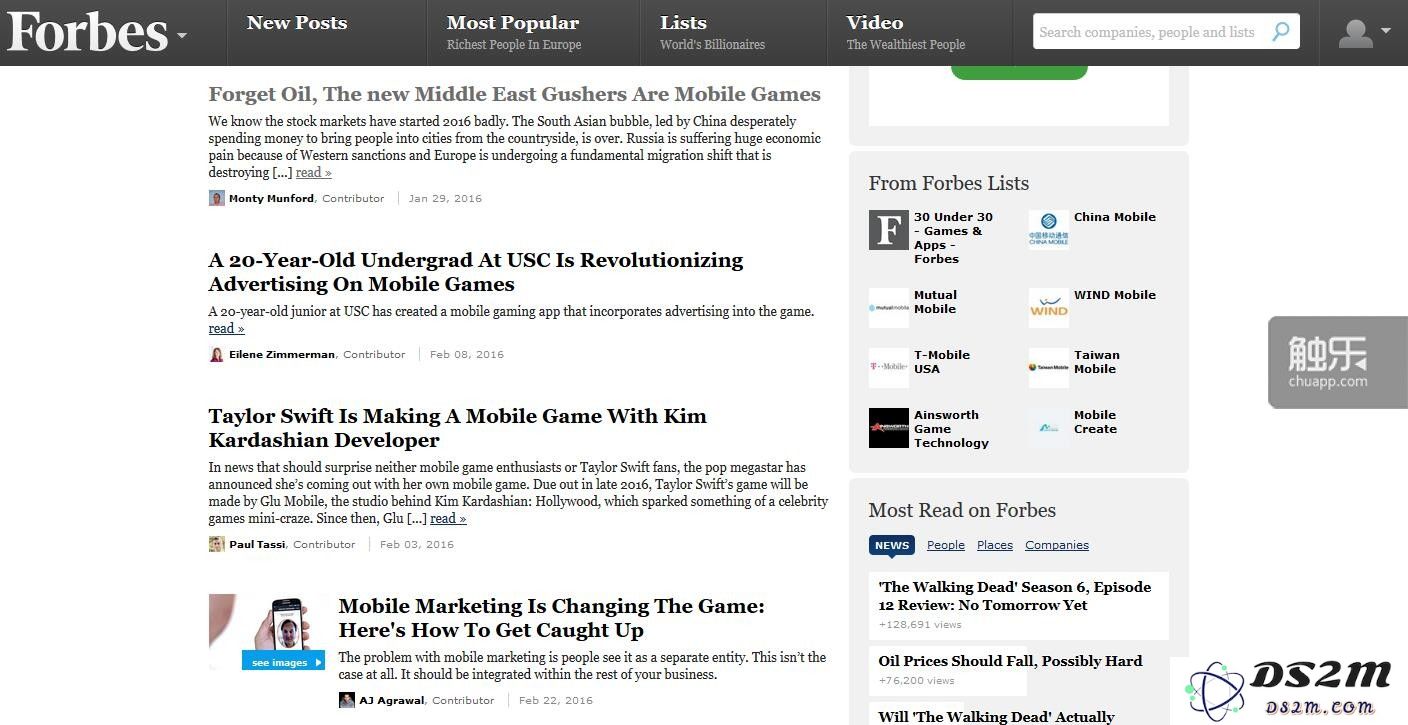Open the Mobile Create list link
The height and width of the screenshot is (725, 1408).
pos(1095,422)
